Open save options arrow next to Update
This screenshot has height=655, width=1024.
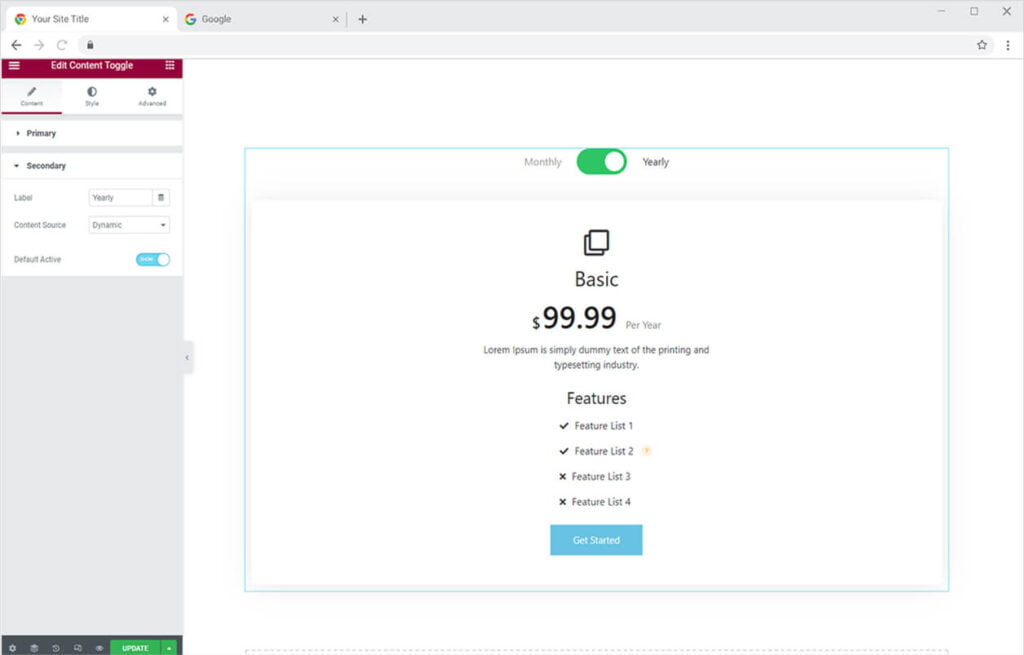pyautogui.click(x=169, y=648)
